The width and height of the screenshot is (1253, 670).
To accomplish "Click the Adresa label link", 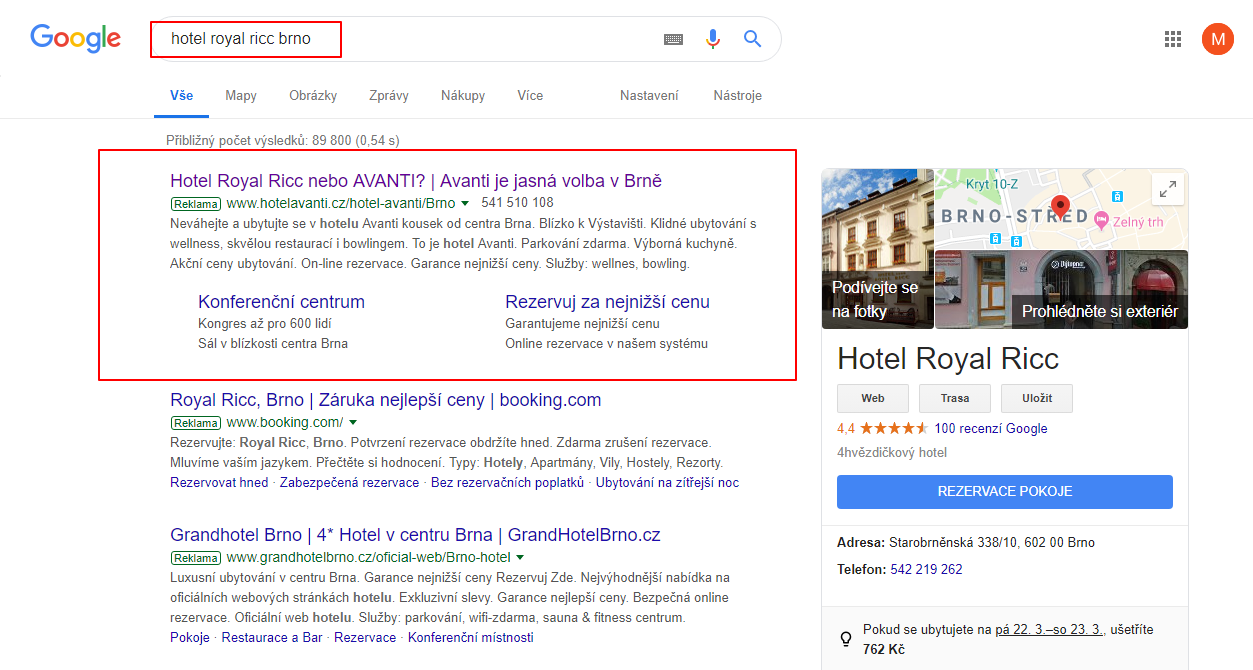I will 860,543.
